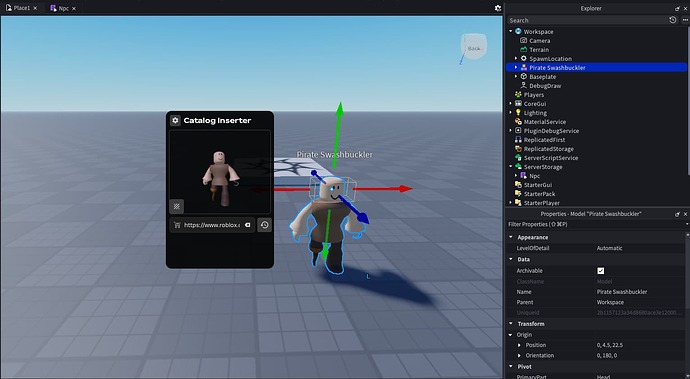Screen dimensions: 690x379
Task: Collapse the Origin property group
Action: pyautogui.click(x=511, y=335)
